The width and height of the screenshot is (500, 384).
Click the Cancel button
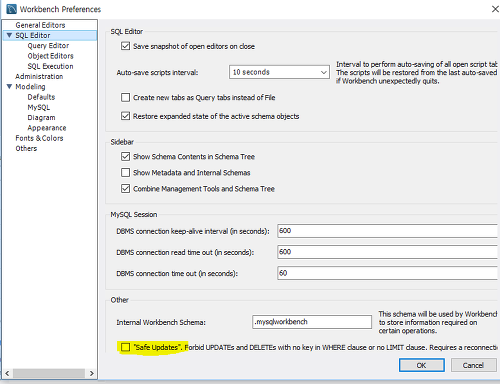[473, 365]
